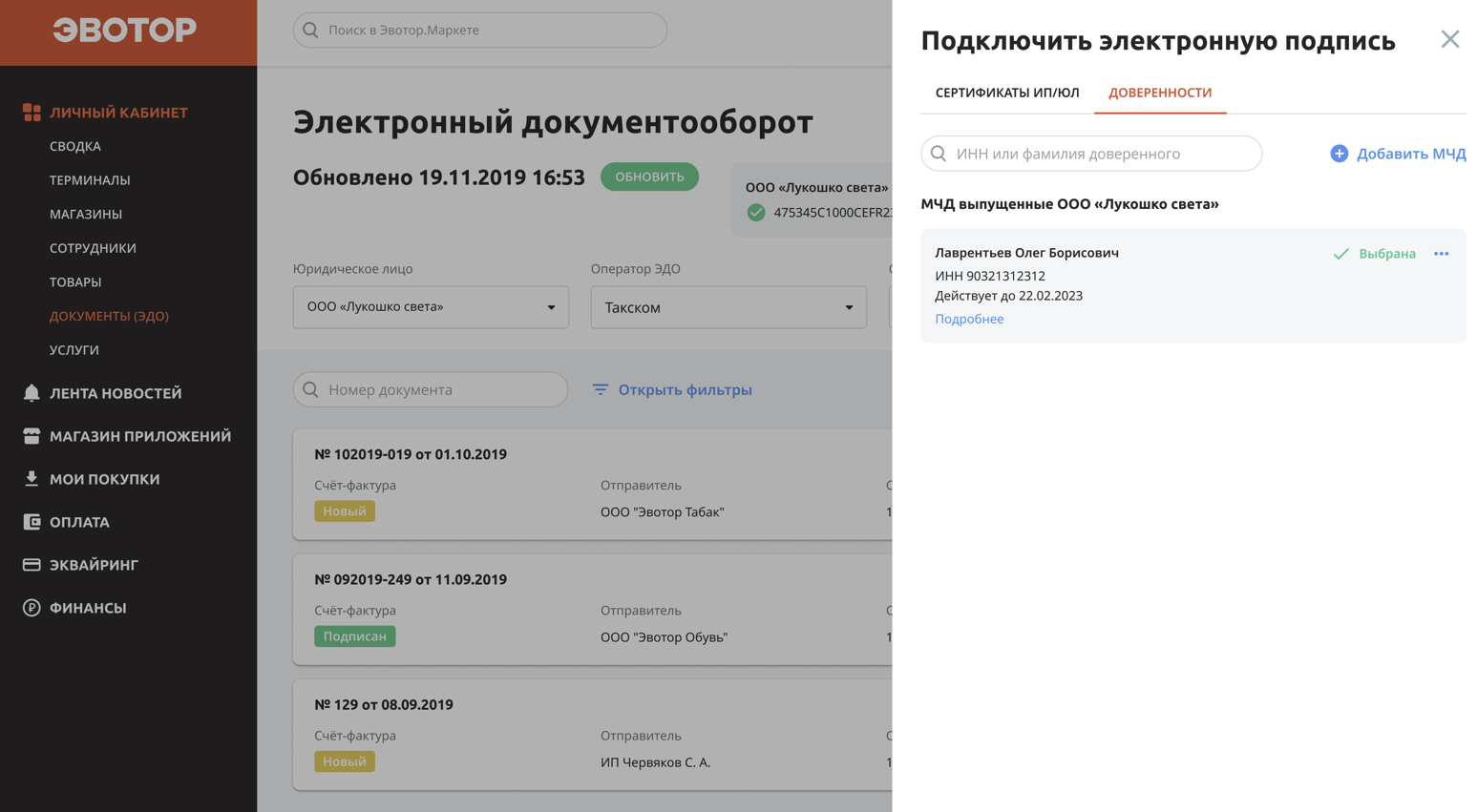Open Оператор ЭДО dropdown Такском

click(x=729, y=307)
